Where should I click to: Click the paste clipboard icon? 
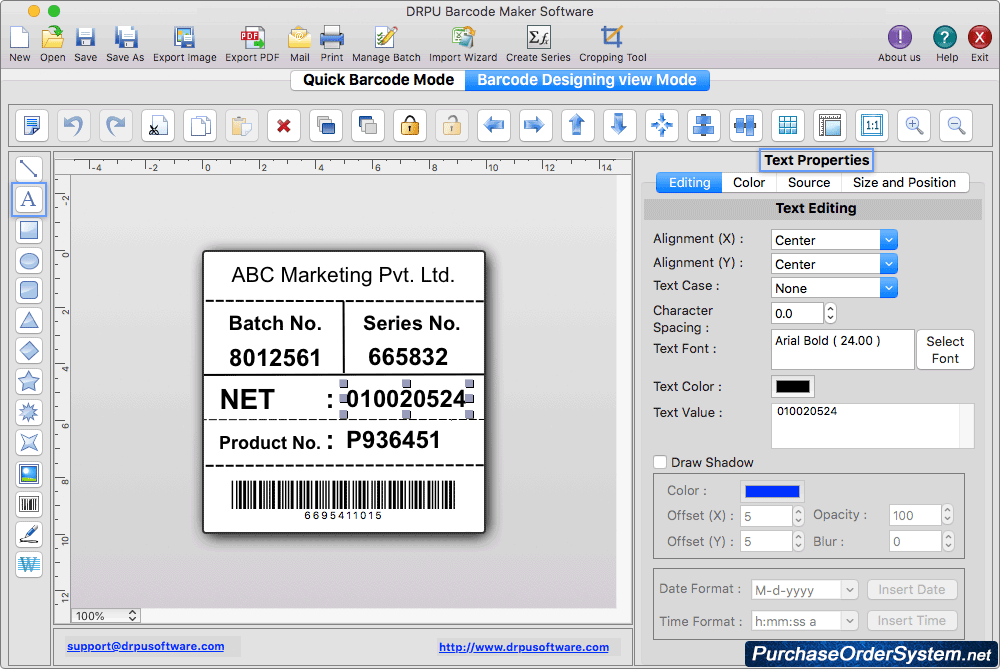point(242,125)
